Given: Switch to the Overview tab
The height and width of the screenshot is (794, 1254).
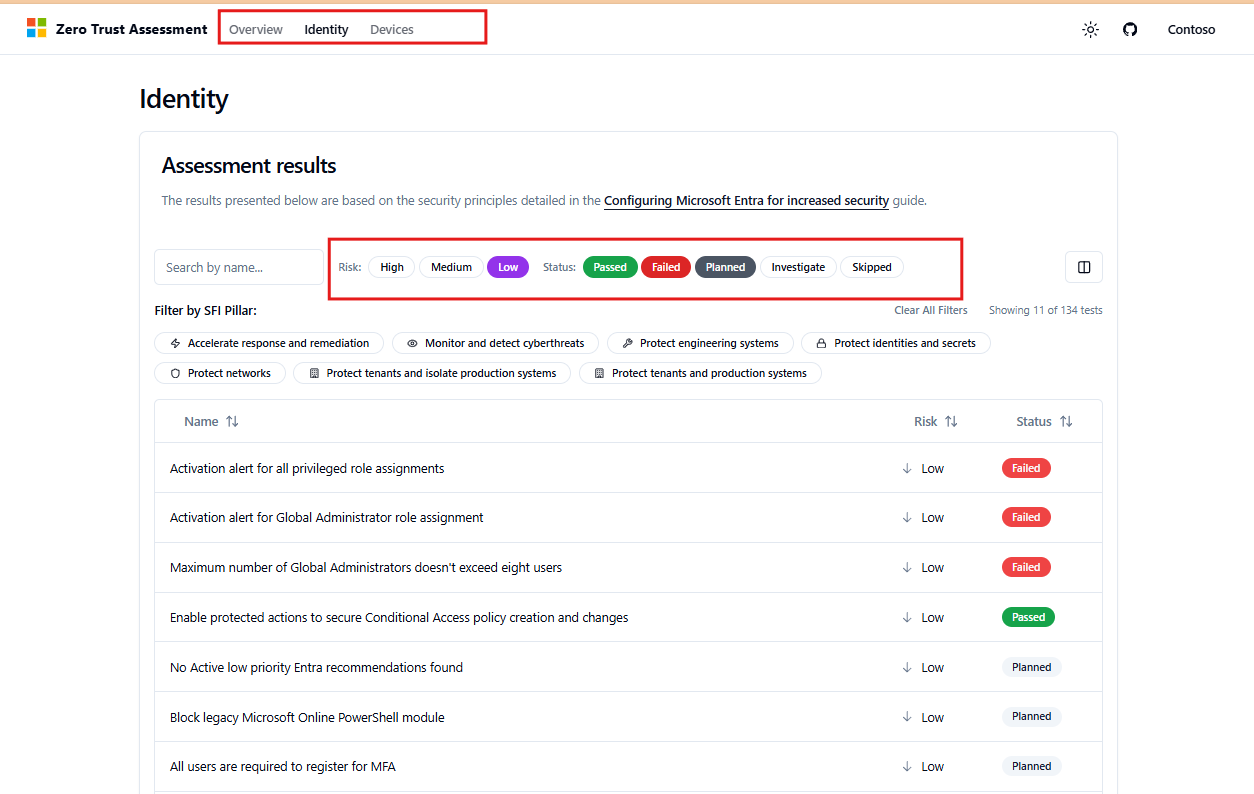Looking at the screenshot, I should point(255,29).
